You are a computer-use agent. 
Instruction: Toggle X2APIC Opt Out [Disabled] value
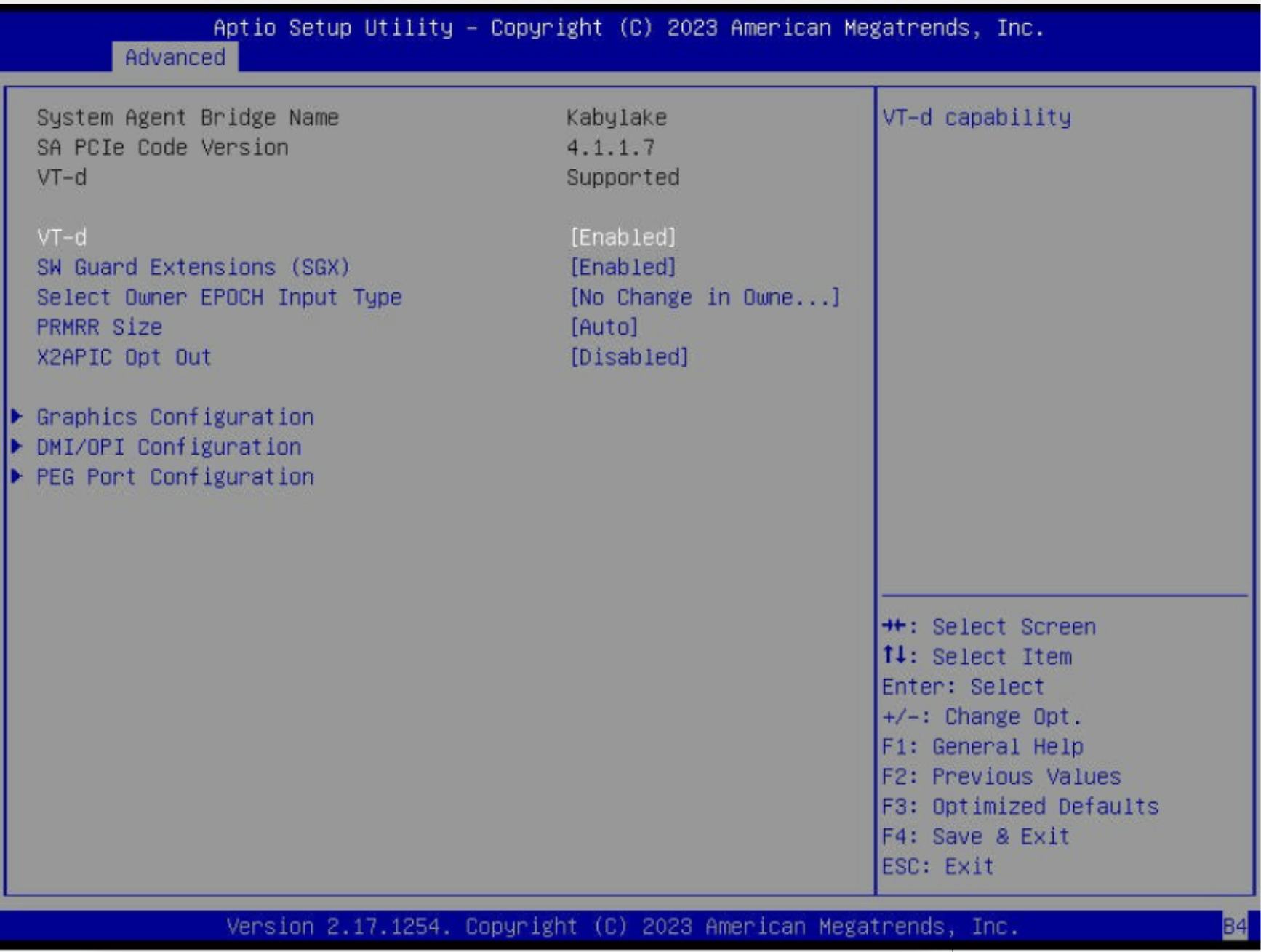629,357
